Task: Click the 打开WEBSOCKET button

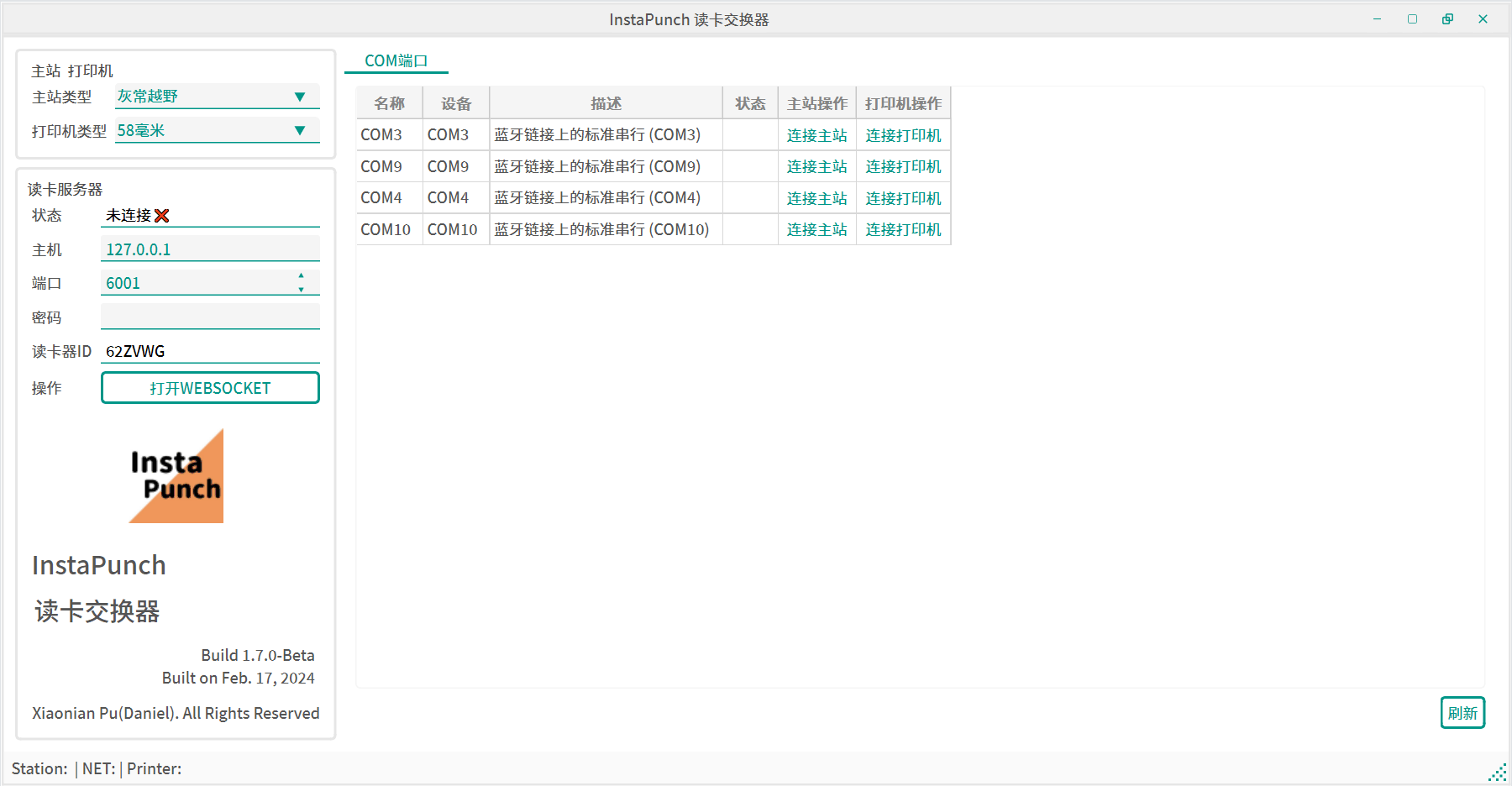Action: pos(210,388)
